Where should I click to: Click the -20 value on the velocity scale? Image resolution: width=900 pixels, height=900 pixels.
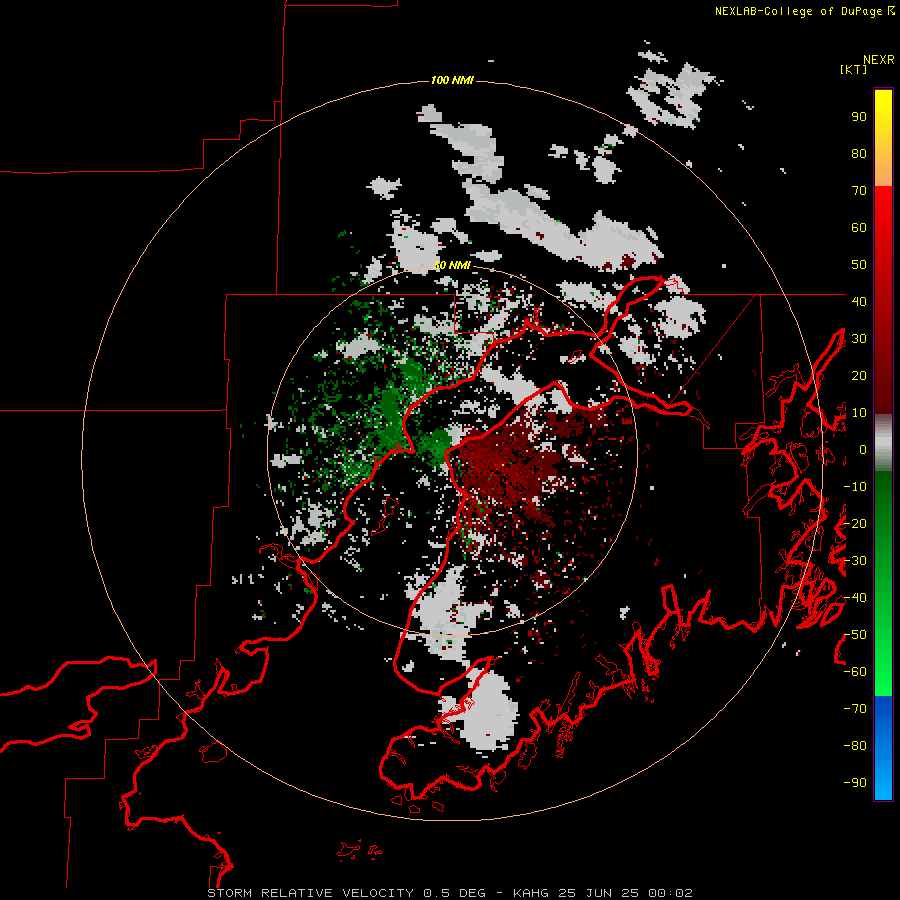click(x=855, y=523)
